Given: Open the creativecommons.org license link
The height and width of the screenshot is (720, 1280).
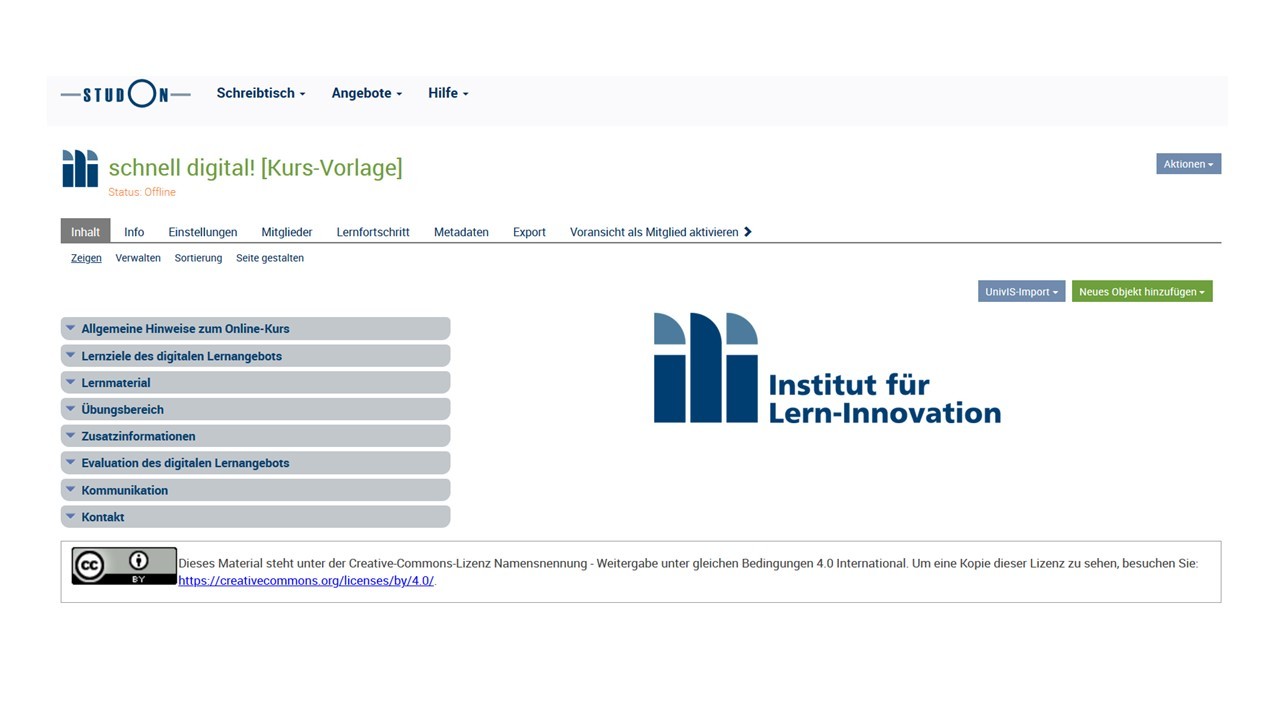Looking at the screenshot, I should 306,581.
